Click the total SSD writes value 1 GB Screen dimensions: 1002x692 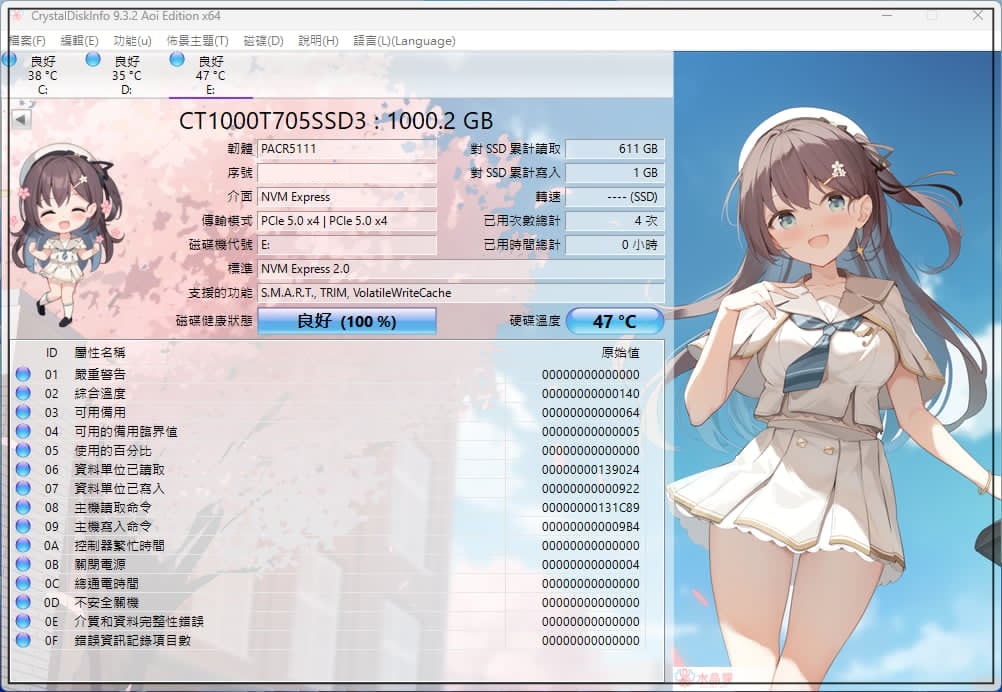tap(615, 173)
